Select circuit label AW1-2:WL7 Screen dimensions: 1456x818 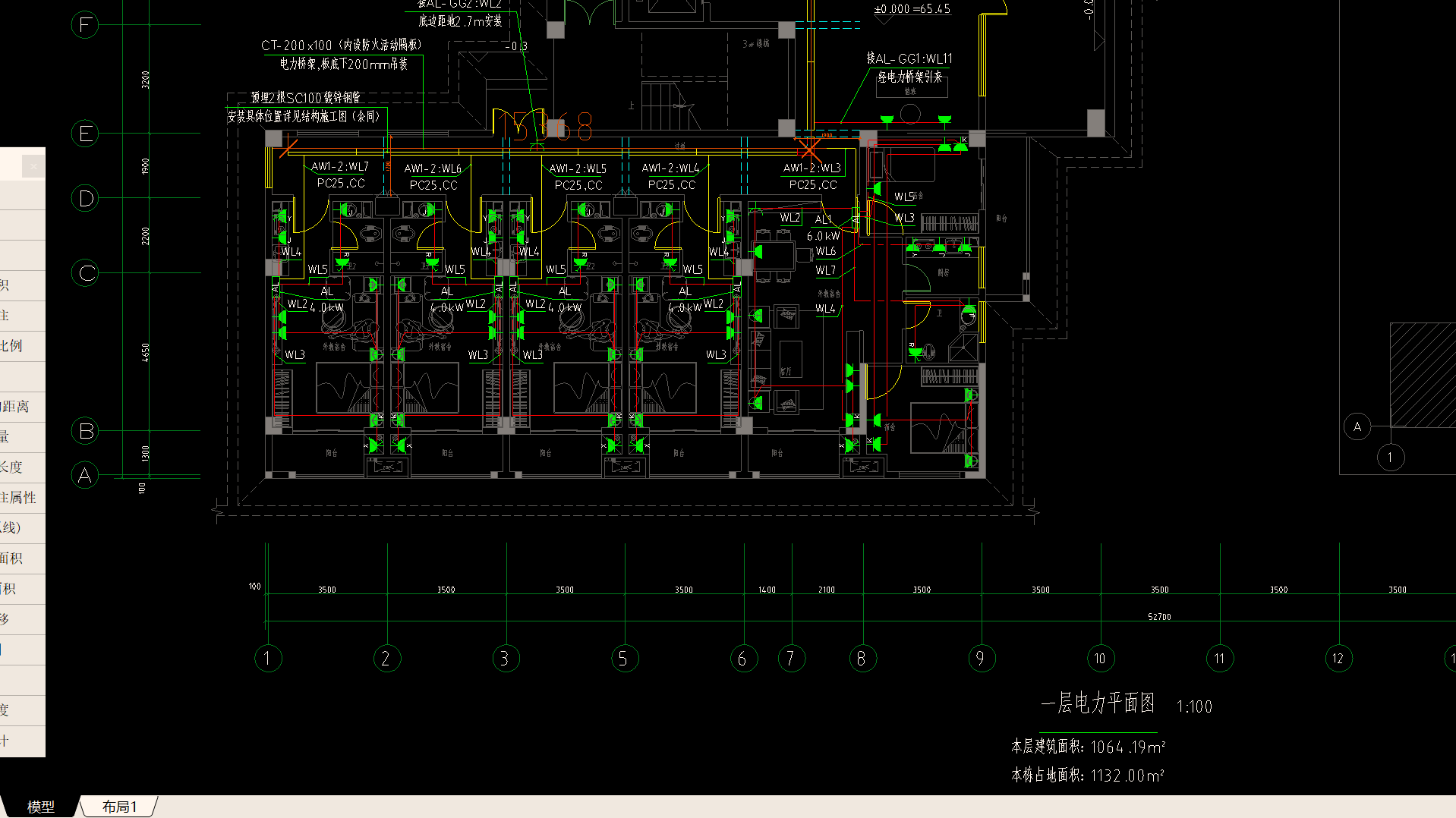[x=340, y=166]
